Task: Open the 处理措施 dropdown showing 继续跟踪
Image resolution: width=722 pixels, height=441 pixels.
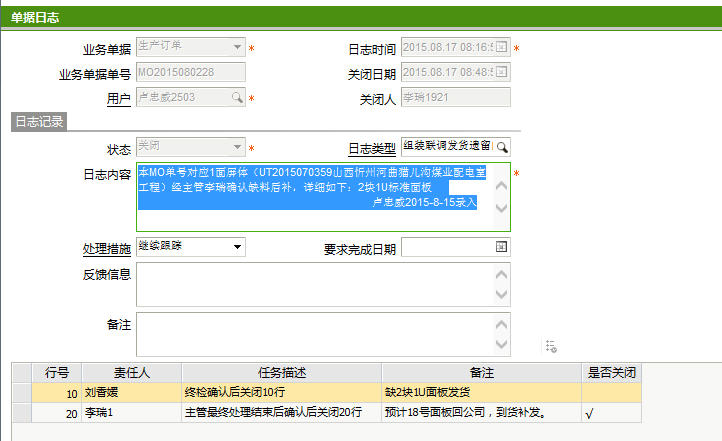Action: [237, 247]
